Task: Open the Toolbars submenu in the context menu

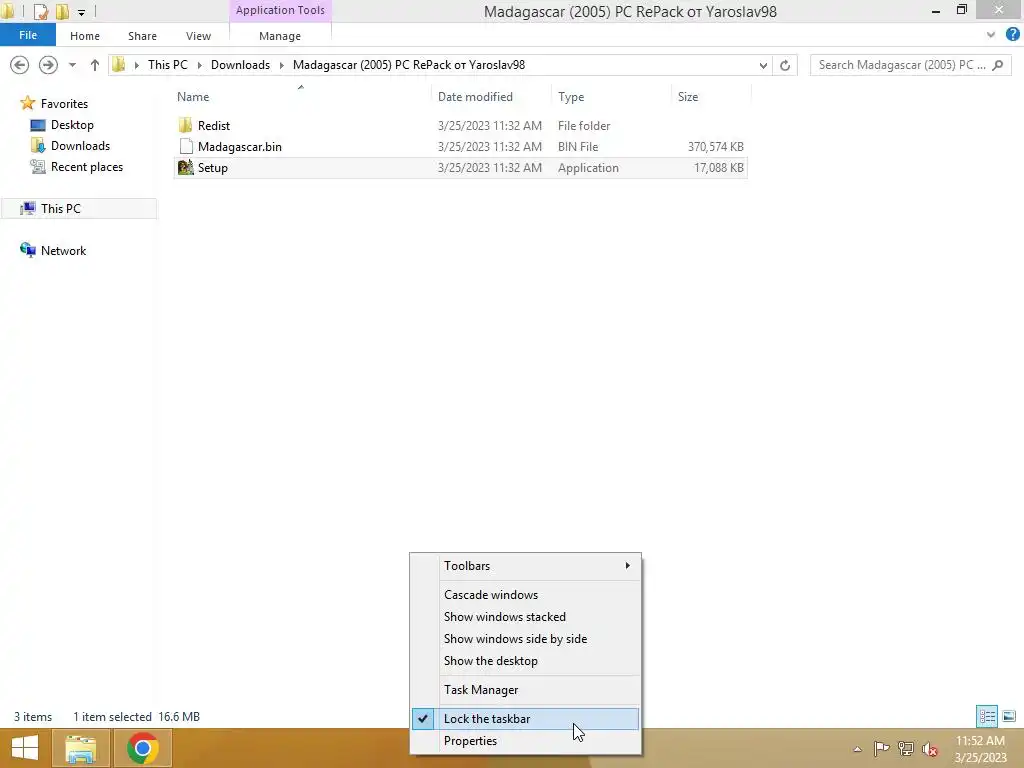Action: point(526,566)
